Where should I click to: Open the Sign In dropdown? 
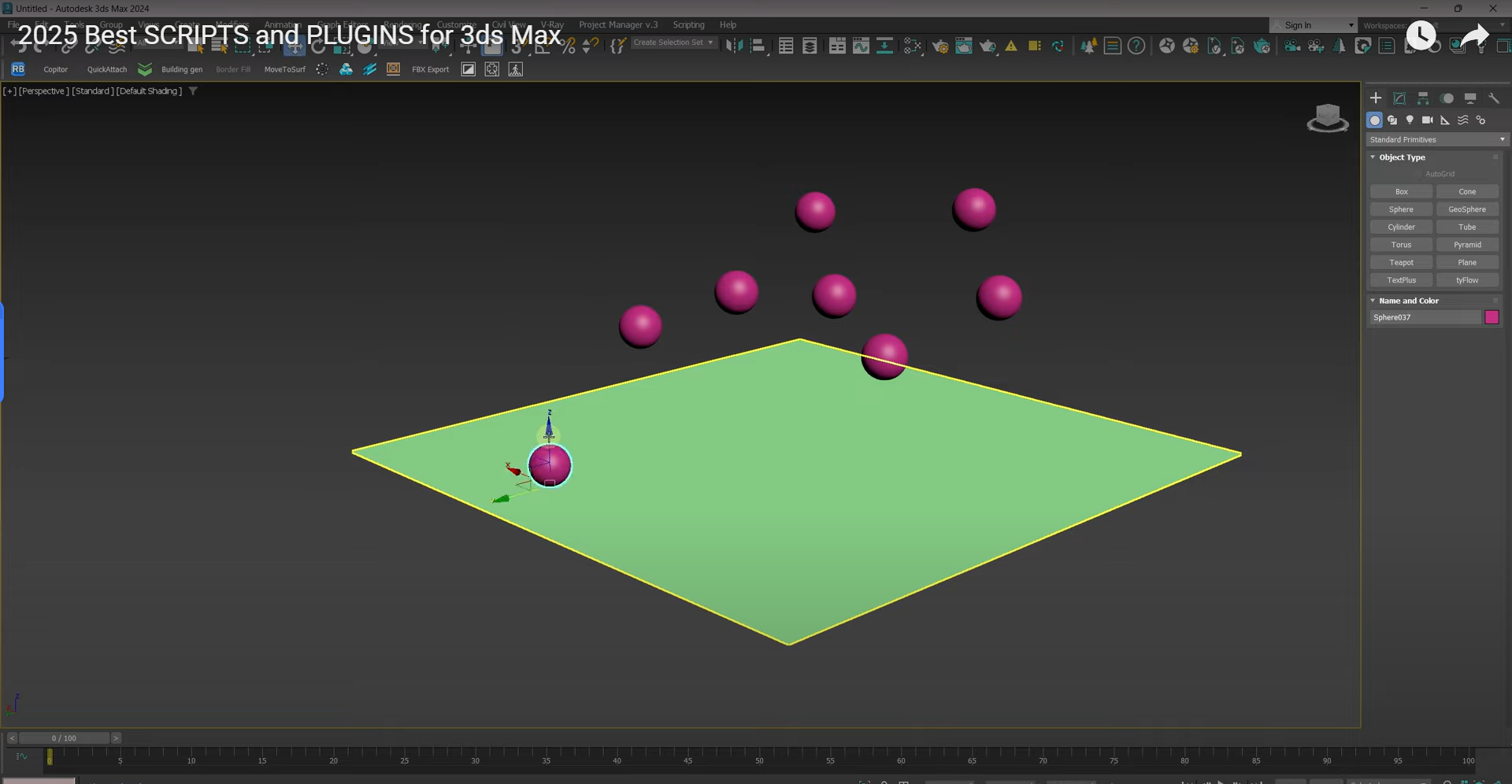click(1314, 25)
